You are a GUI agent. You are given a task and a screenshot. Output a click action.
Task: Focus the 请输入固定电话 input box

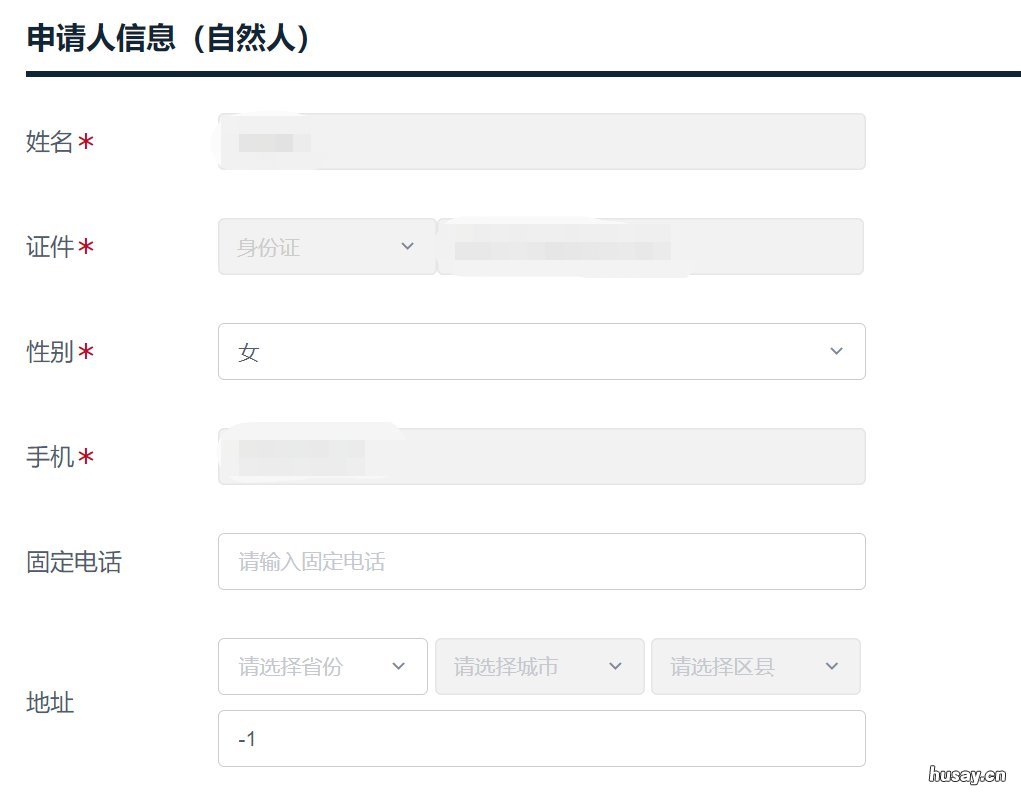[541, 562]
